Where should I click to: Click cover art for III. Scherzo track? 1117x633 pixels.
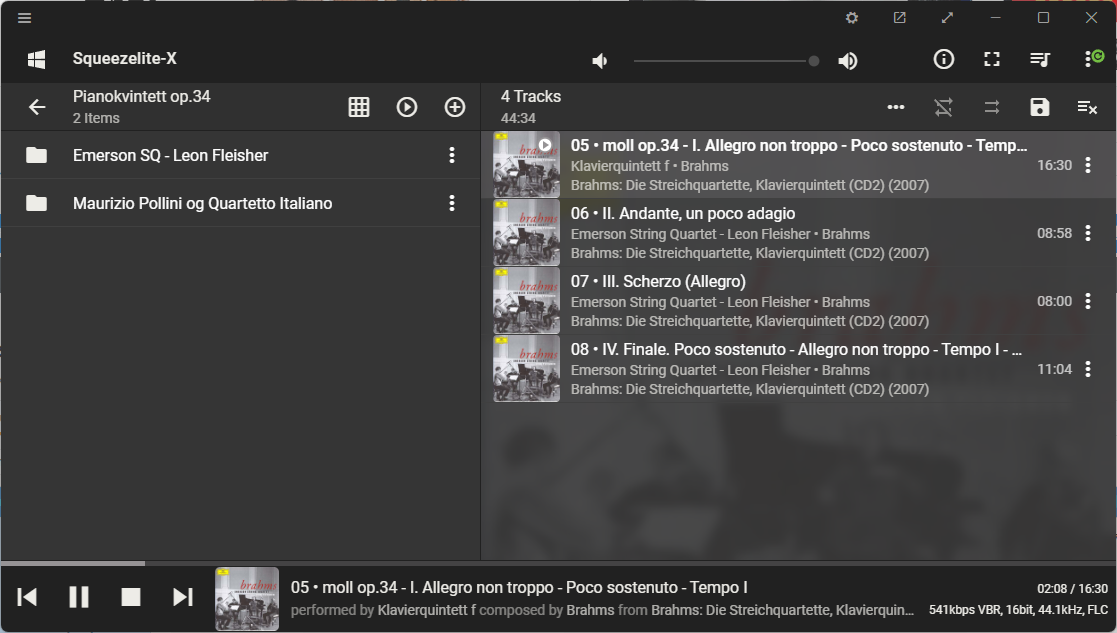coord(526,300)
